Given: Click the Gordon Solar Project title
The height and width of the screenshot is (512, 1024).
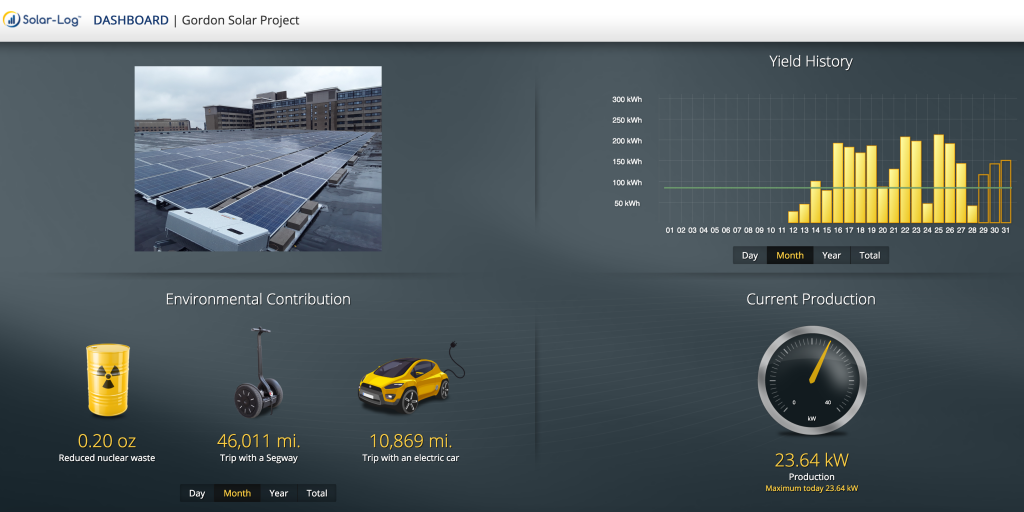Looking at the screenshot, I should point(240,20).
